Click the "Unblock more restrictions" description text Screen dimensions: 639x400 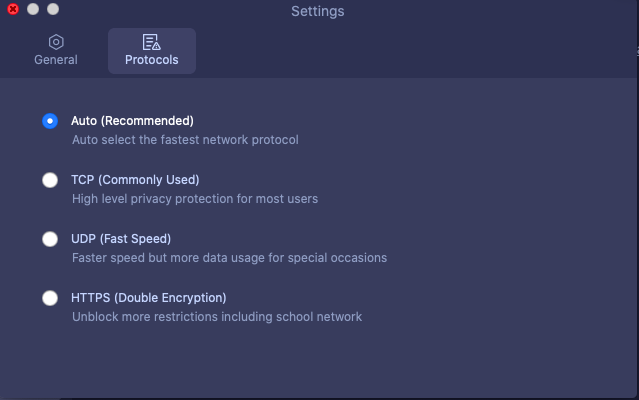click(x=217, y=317)
